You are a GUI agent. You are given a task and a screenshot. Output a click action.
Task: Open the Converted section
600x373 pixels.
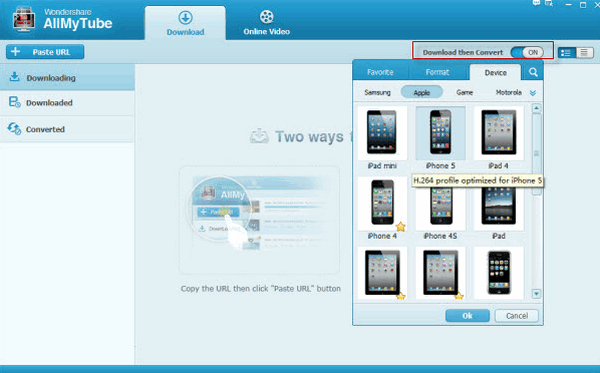click(67, 129)
